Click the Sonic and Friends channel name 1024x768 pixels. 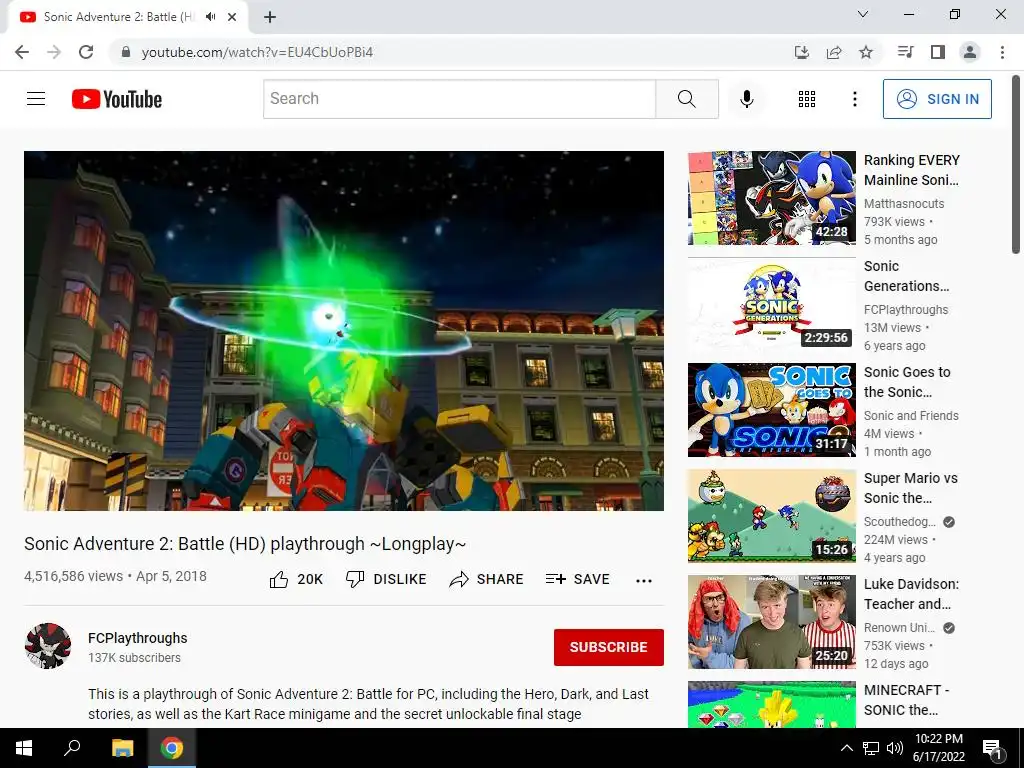911,415
